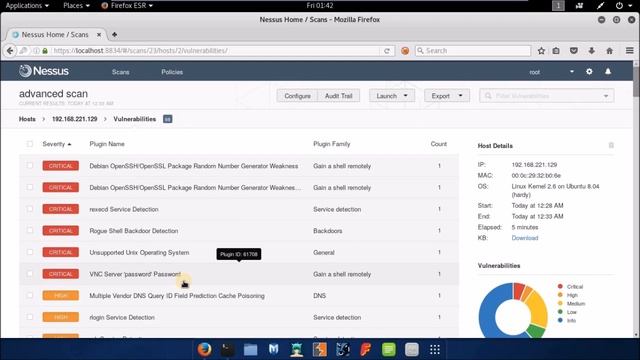640x360 pixels.
Task: Click the power icon in top bar
Action: pos(619,6)
